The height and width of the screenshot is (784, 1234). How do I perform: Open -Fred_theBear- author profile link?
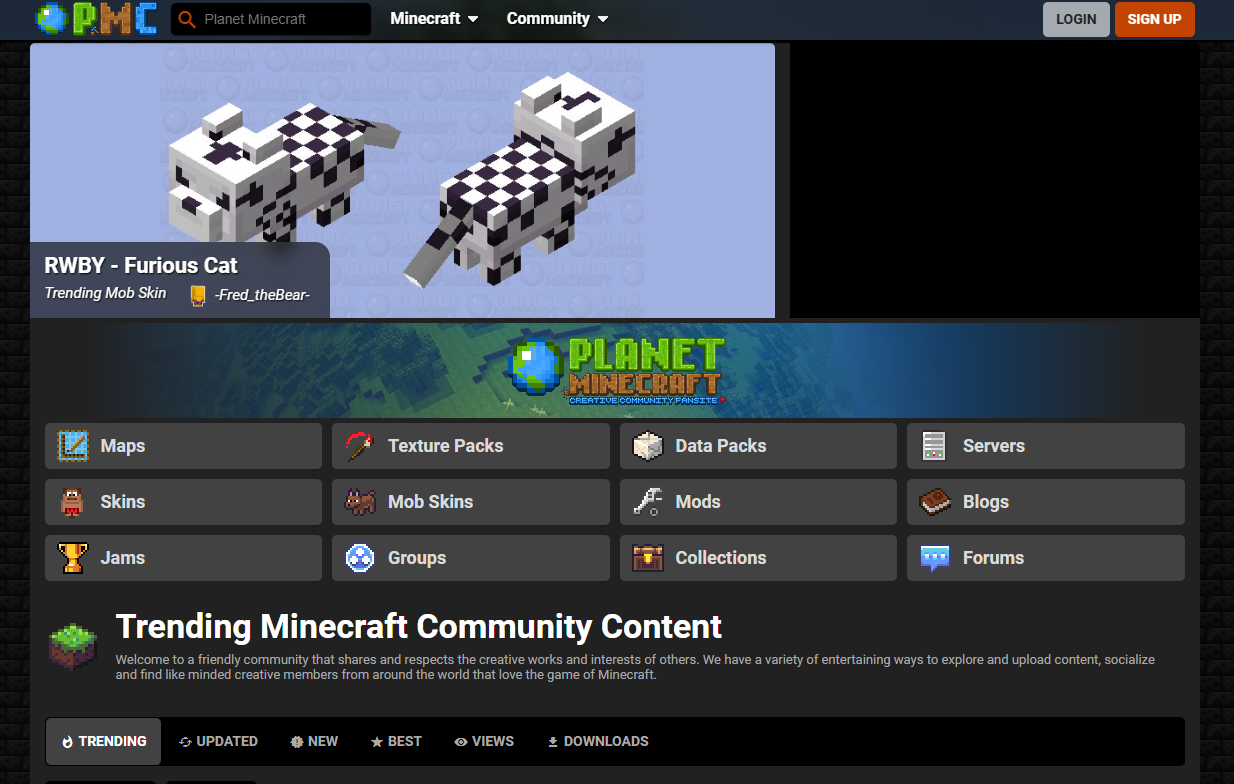[x=262, y=295]
